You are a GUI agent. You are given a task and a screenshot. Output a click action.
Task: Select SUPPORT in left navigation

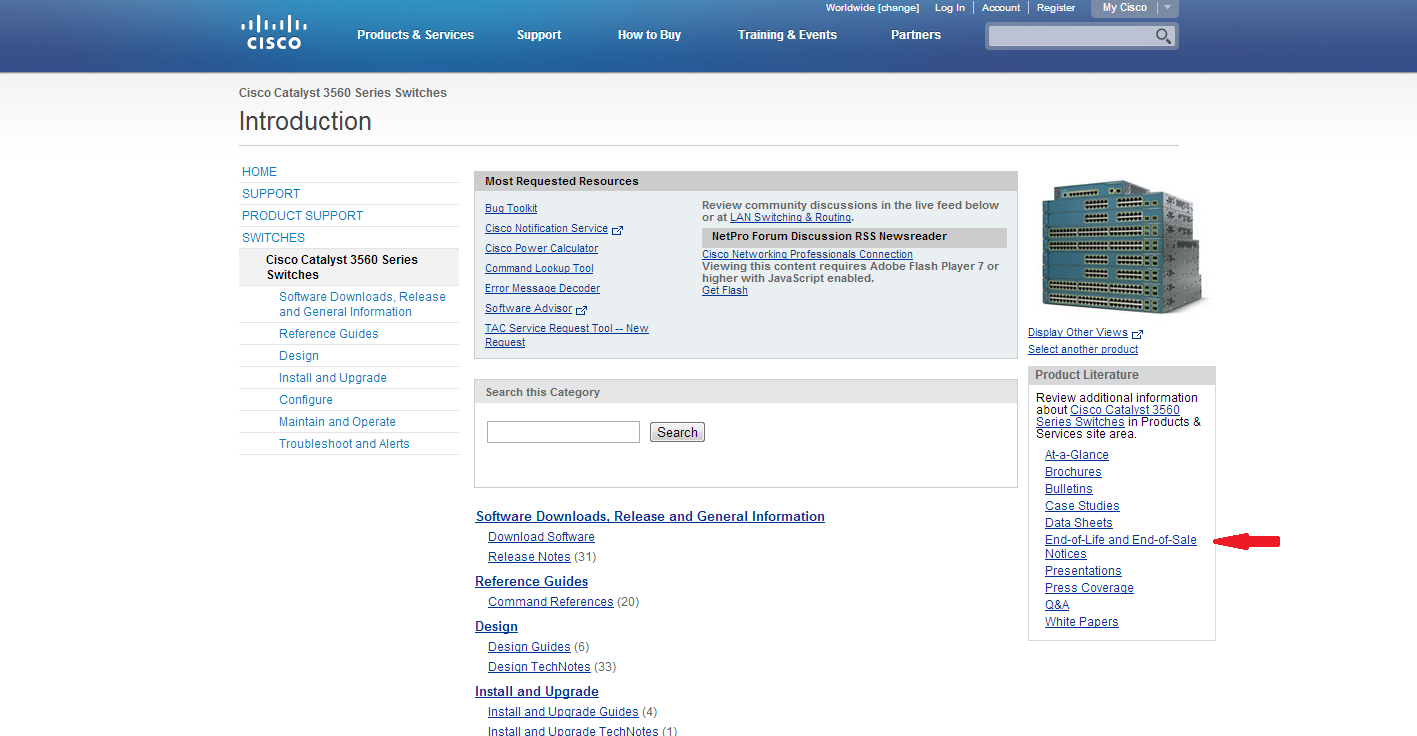coord(271,194)
